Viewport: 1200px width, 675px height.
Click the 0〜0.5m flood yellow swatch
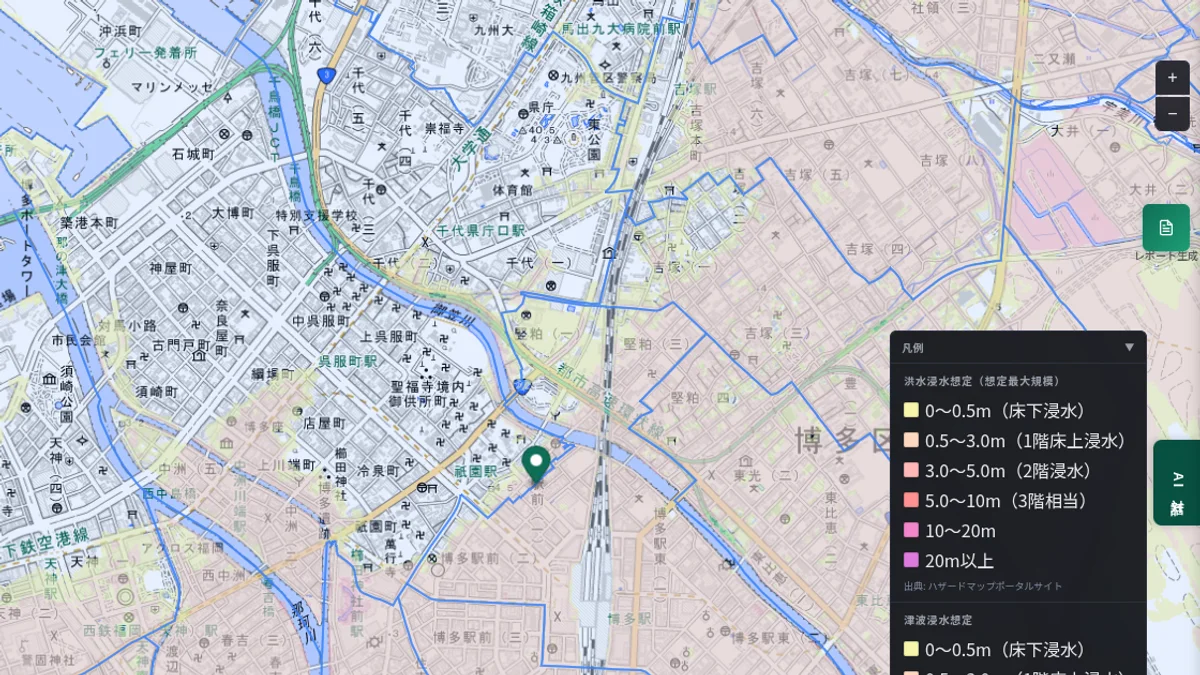911,410
